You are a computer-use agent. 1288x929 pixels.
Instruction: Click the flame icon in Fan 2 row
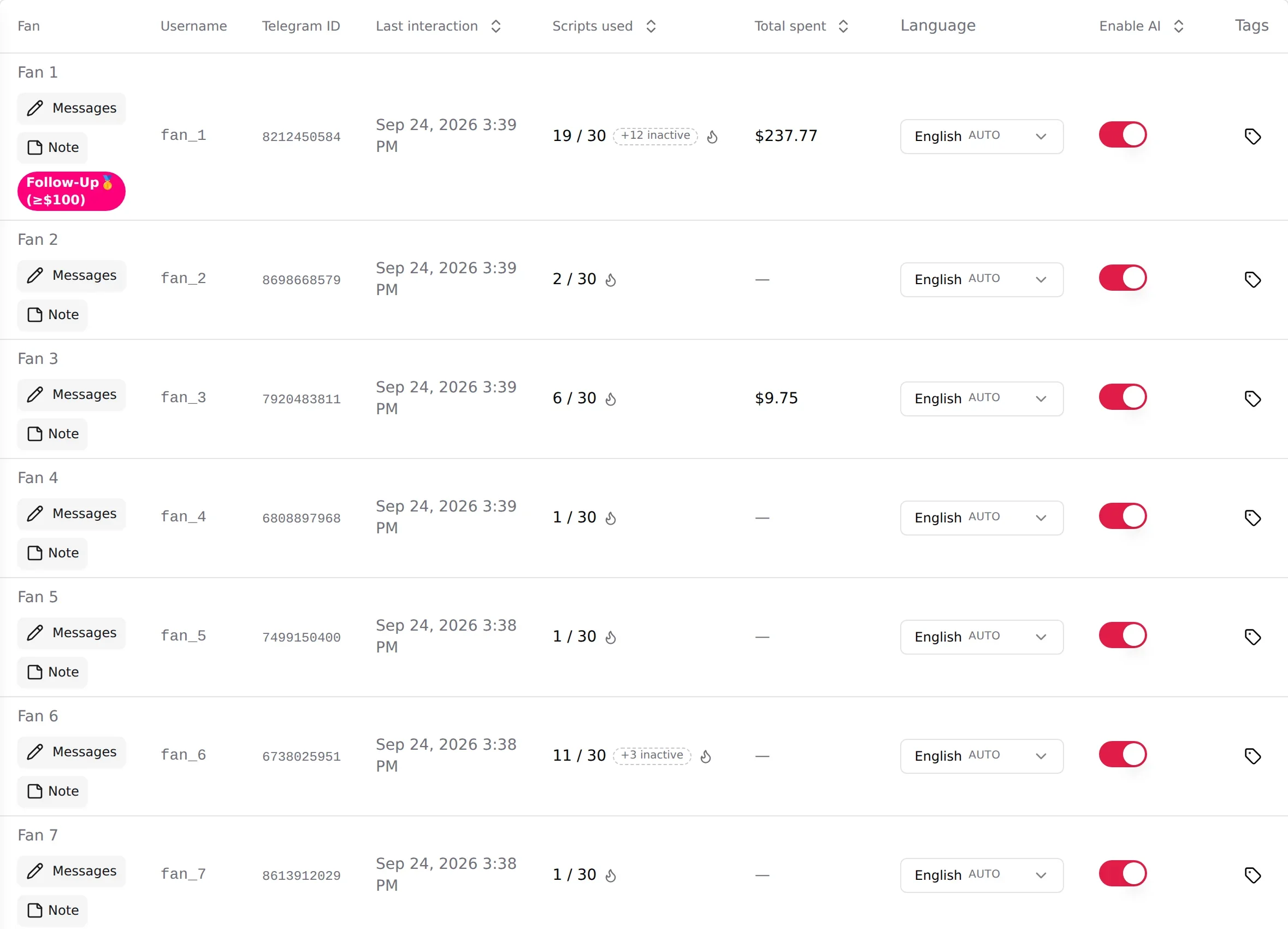(x=611, y=280)
